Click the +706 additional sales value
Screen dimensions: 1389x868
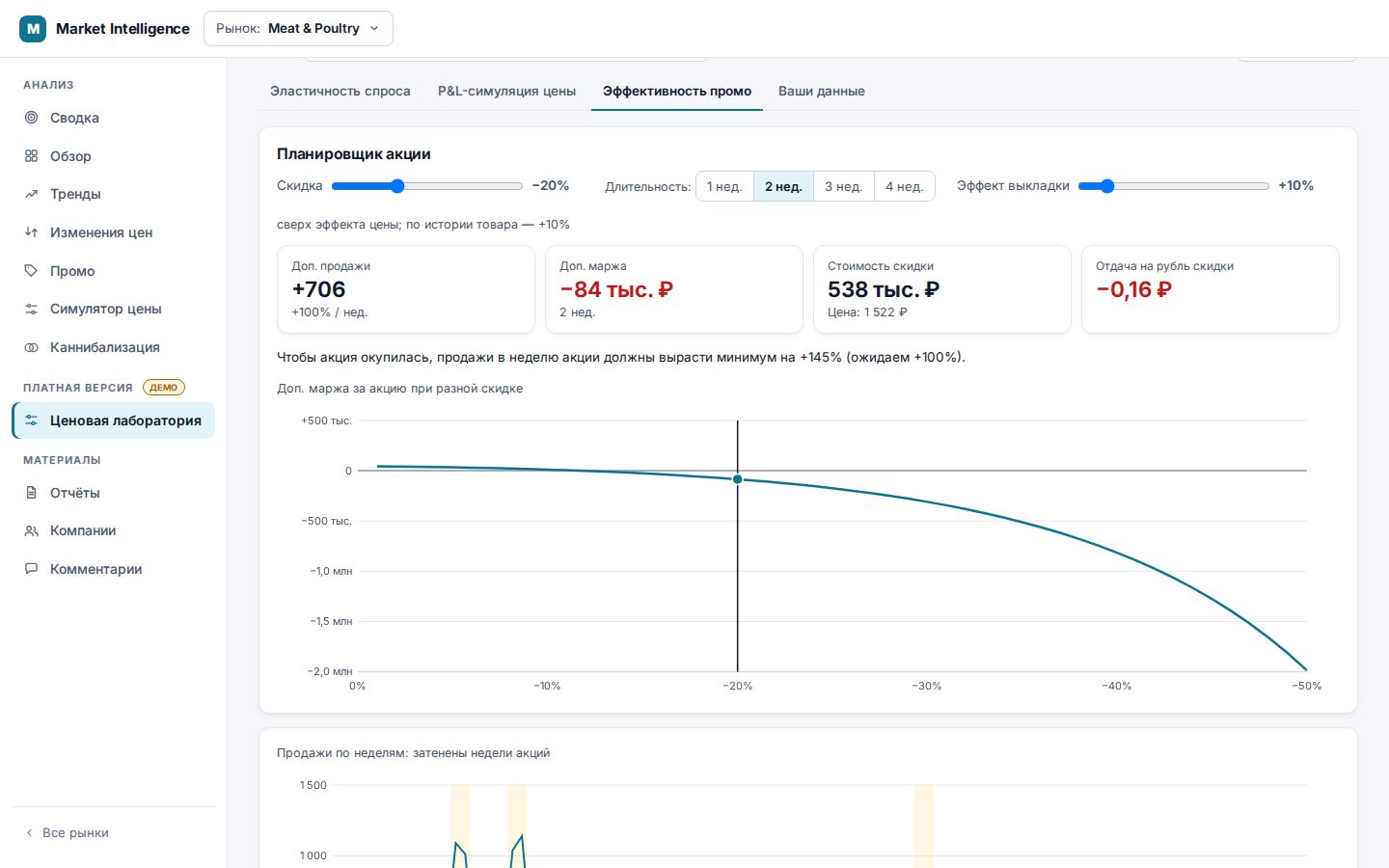[x=318, y=289]
